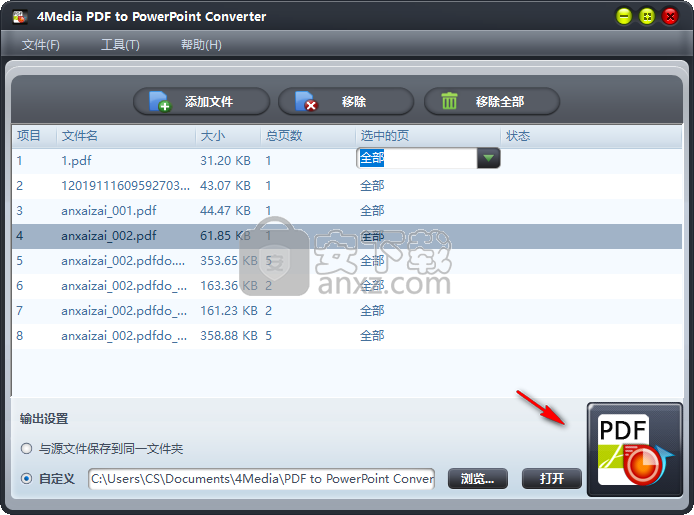
Task: Click the 打开 open folder button
Action: (551, 479)
